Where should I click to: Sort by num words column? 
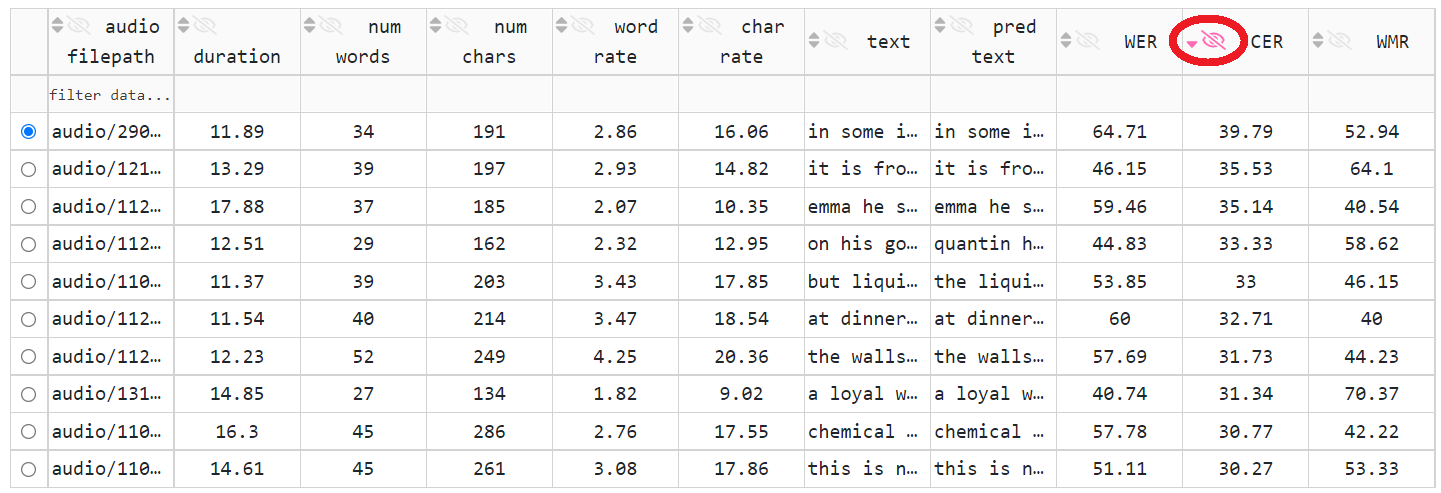[x=308, y=26]
